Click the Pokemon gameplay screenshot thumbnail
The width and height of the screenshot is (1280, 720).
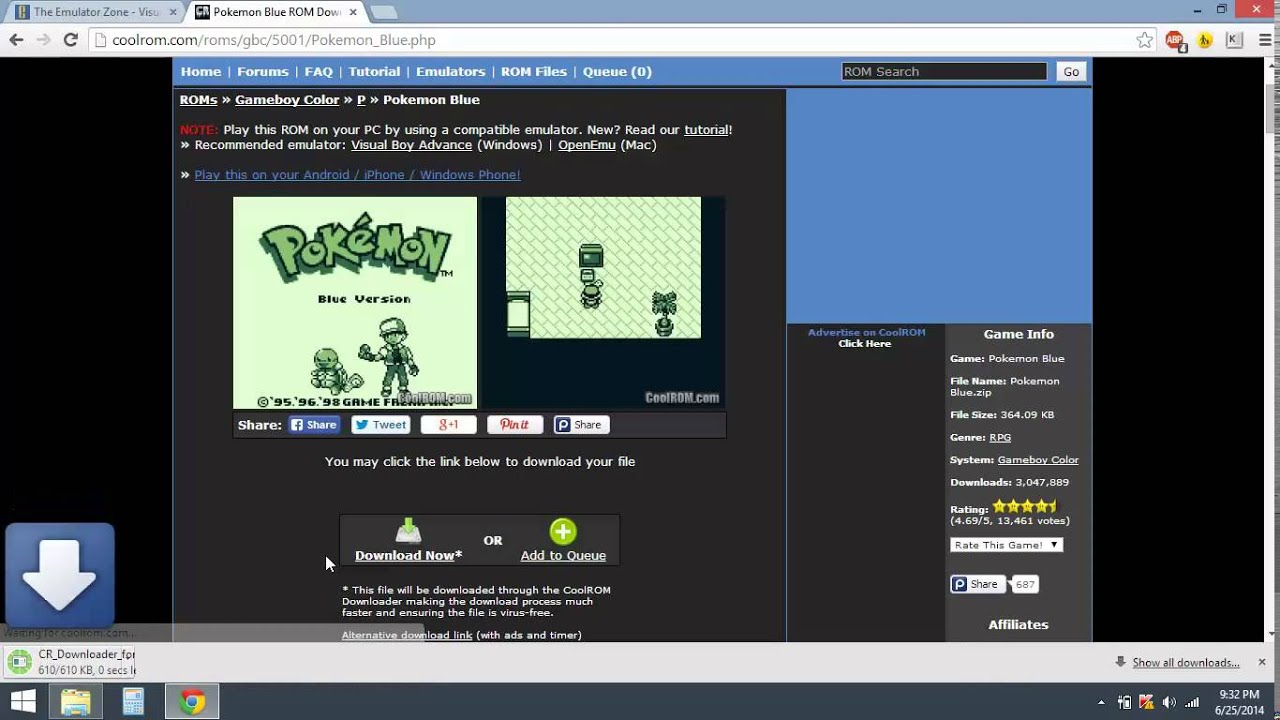point(603,303)
